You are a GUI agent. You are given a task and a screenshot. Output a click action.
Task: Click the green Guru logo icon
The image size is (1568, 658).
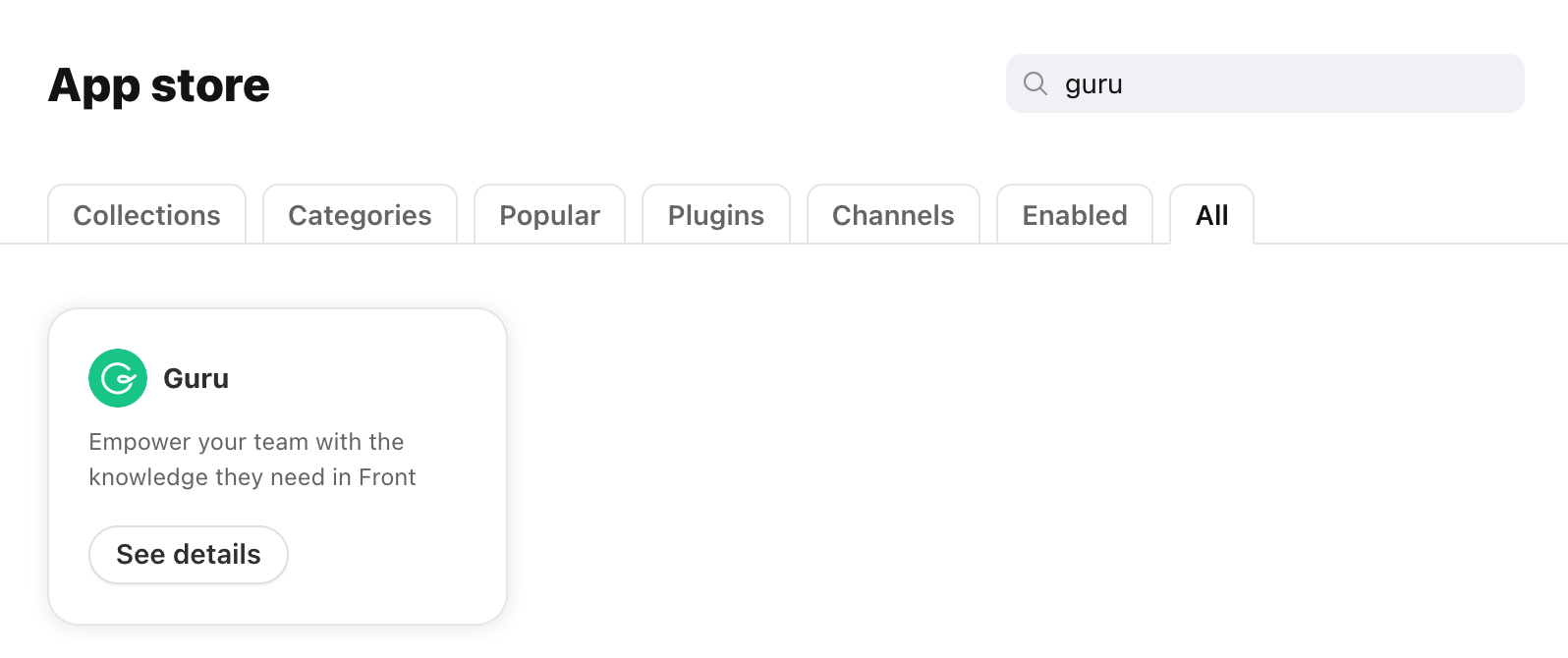(x=118, y=378)
